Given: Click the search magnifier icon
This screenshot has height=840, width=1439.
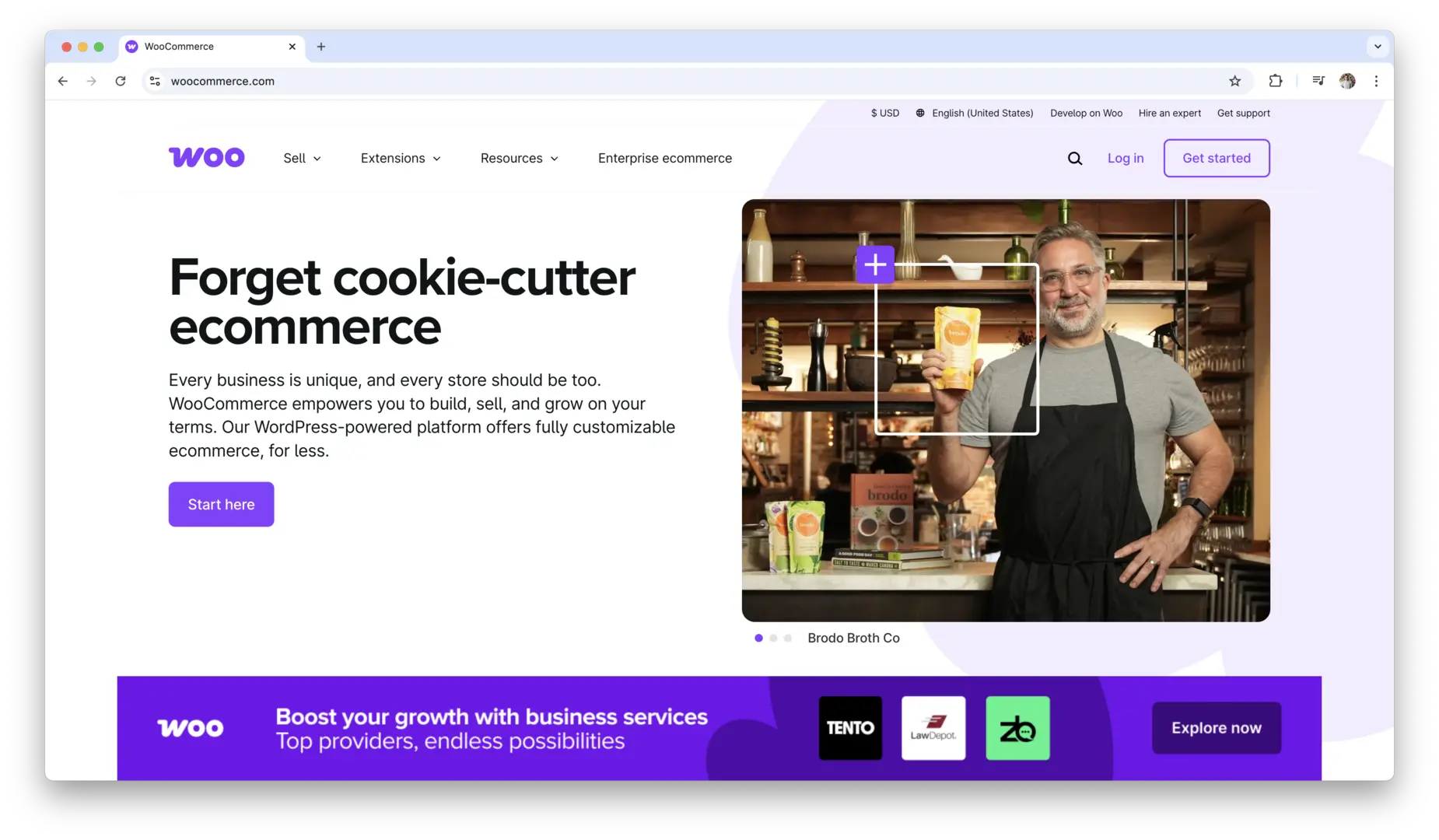Looking at the screenshot, I should (x=1074, y=159).
